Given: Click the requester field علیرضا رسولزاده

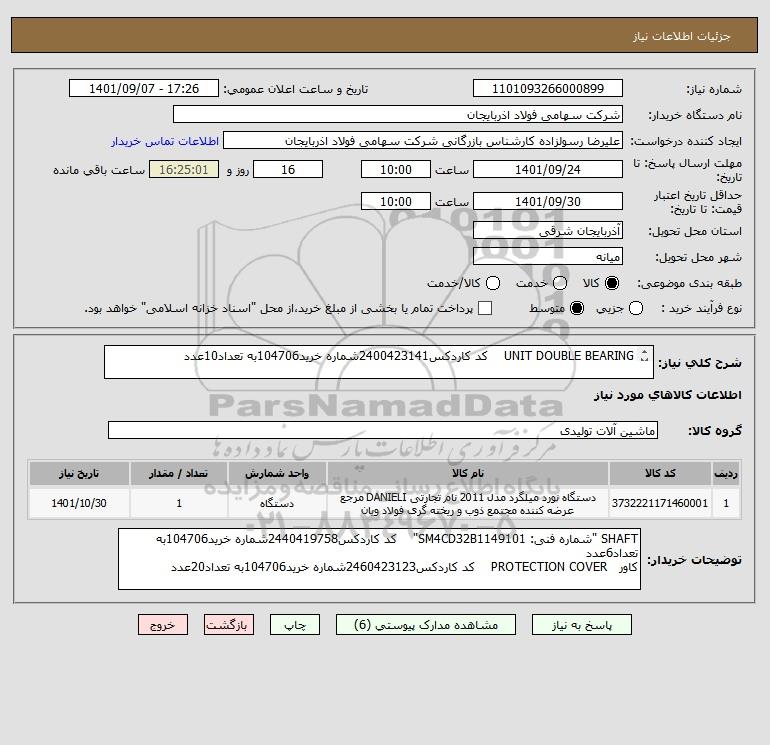Looking at the screenshot, I should point(423,140).
